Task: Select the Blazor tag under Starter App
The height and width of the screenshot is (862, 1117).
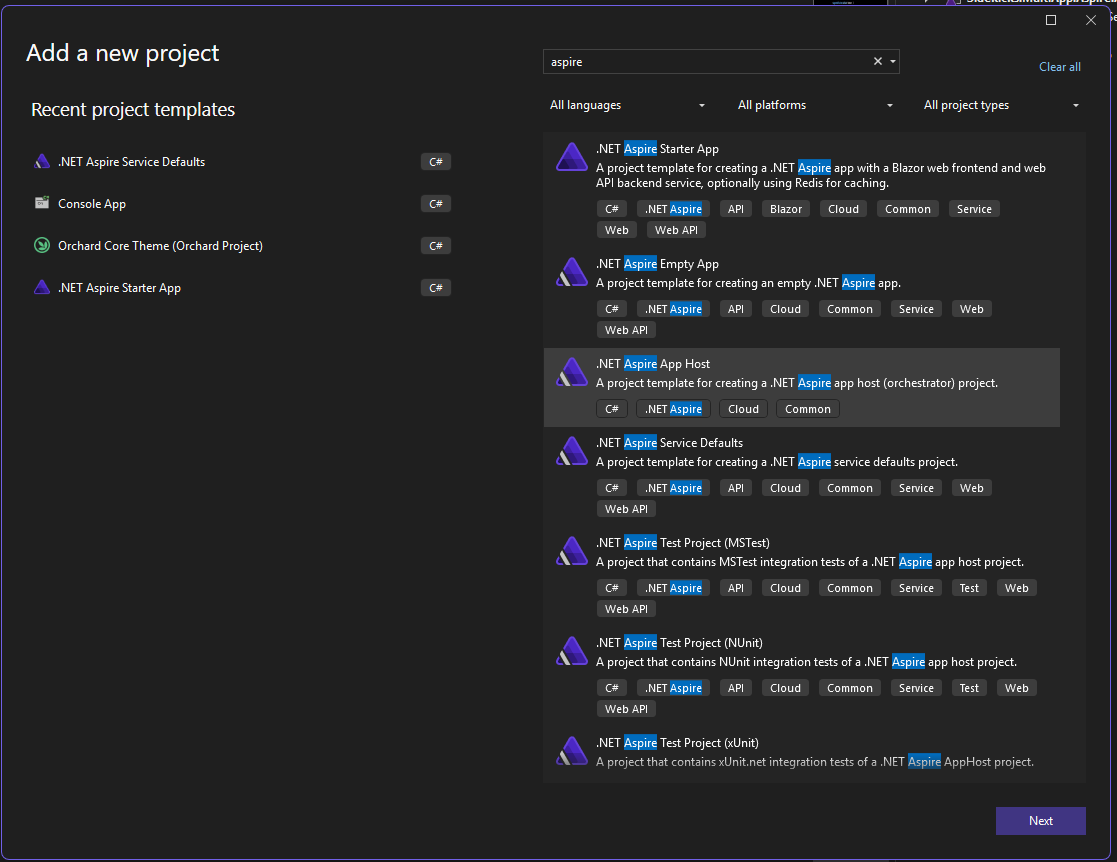Action: click(786, 208)
